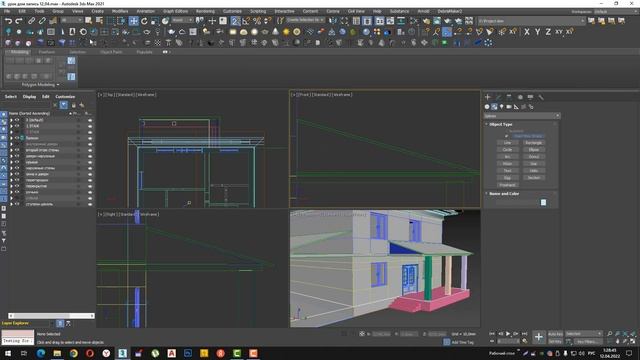The width and height of the screenshot is (640, 360).
Task: Click the Undo arrow icon
Action: pyautogui.click(x=8, y=20)
